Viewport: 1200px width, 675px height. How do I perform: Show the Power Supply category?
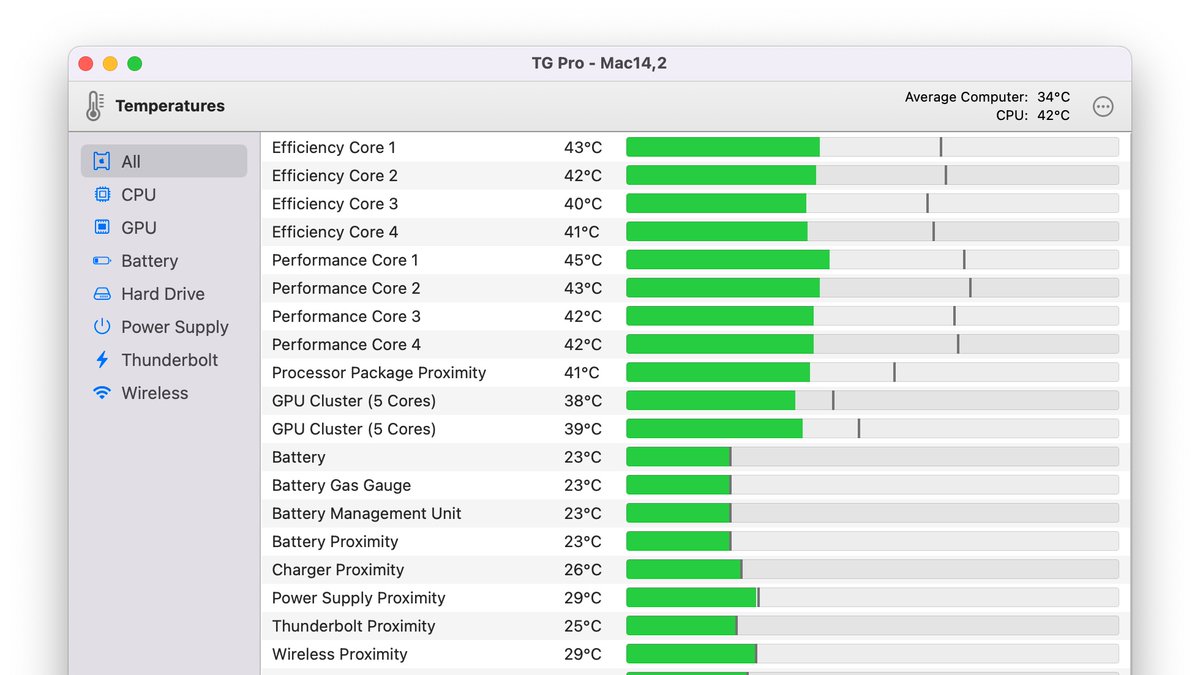[x=175, y=327]
